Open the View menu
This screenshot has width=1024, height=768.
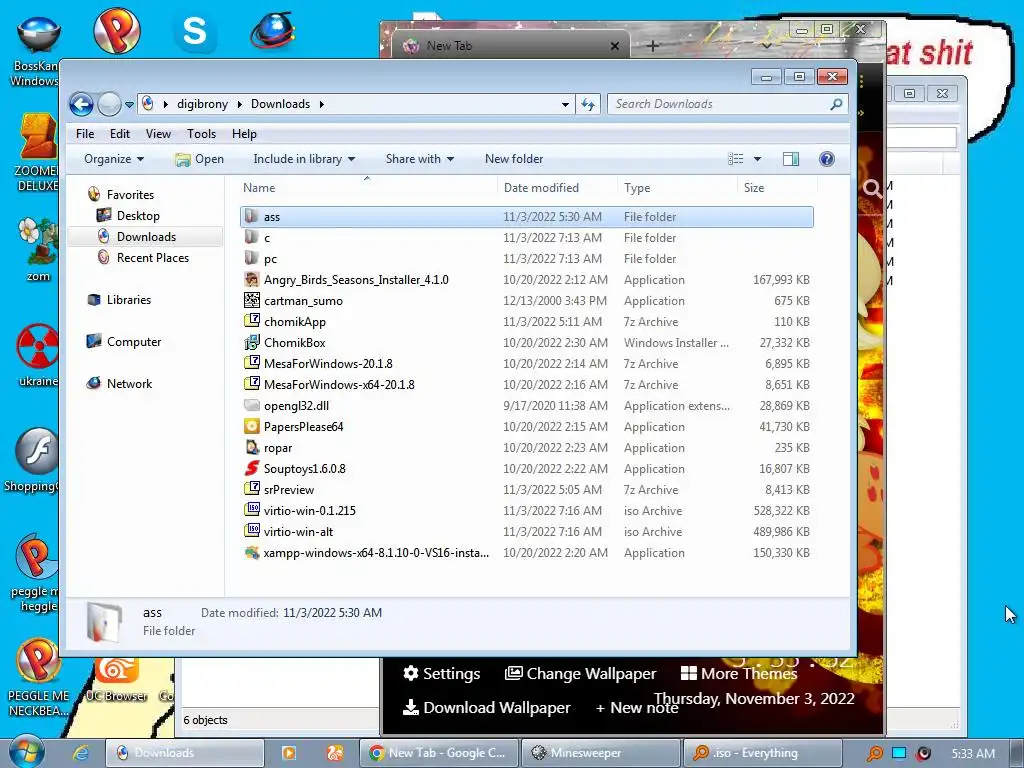[x=158, y=134]
